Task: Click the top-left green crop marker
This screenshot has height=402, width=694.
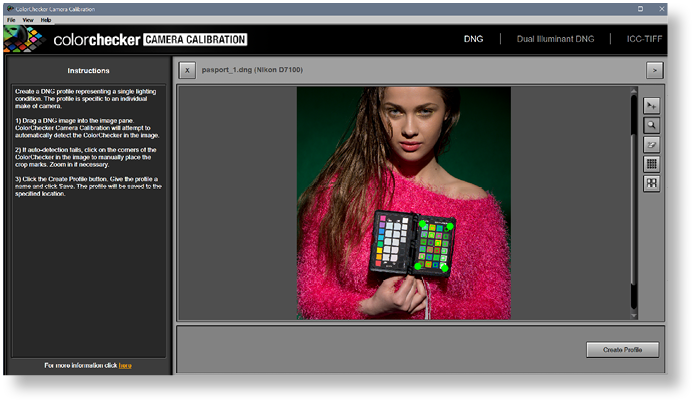Action: pyautogui.click(x=422, y=224)
